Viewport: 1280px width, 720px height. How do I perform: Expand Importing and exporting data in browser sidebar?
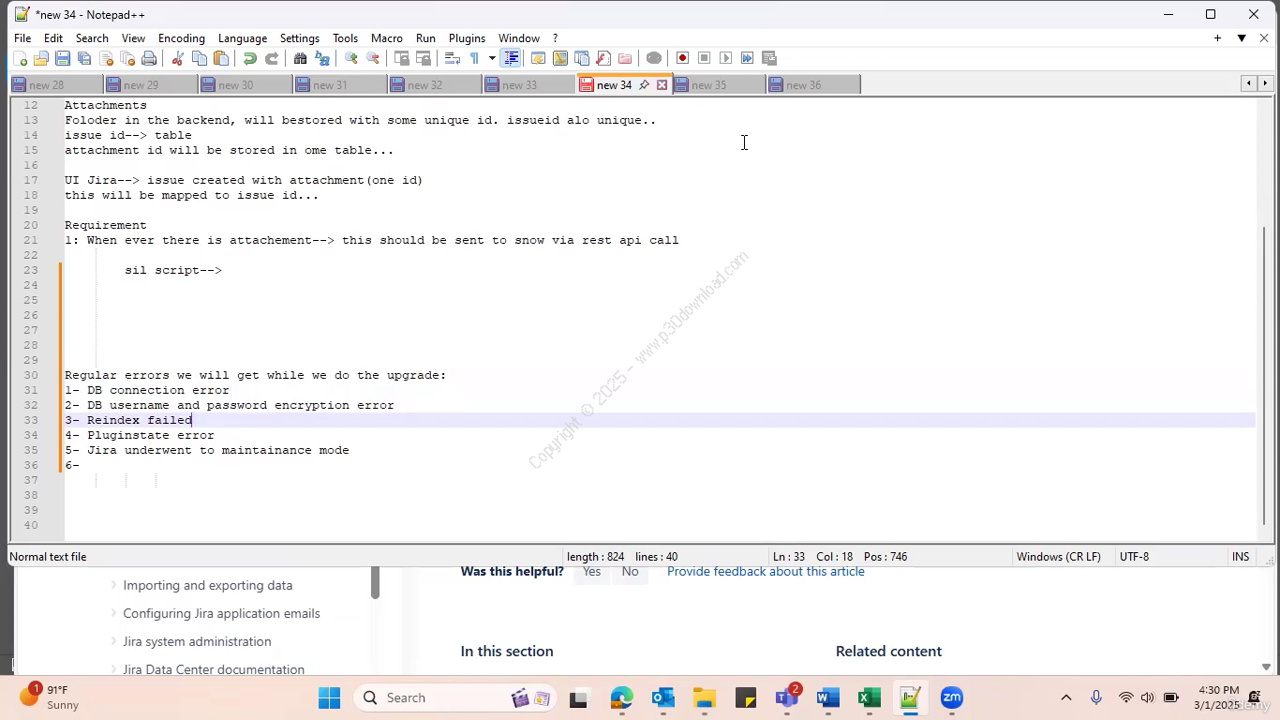pyautogui.click(x=113, y=585)
